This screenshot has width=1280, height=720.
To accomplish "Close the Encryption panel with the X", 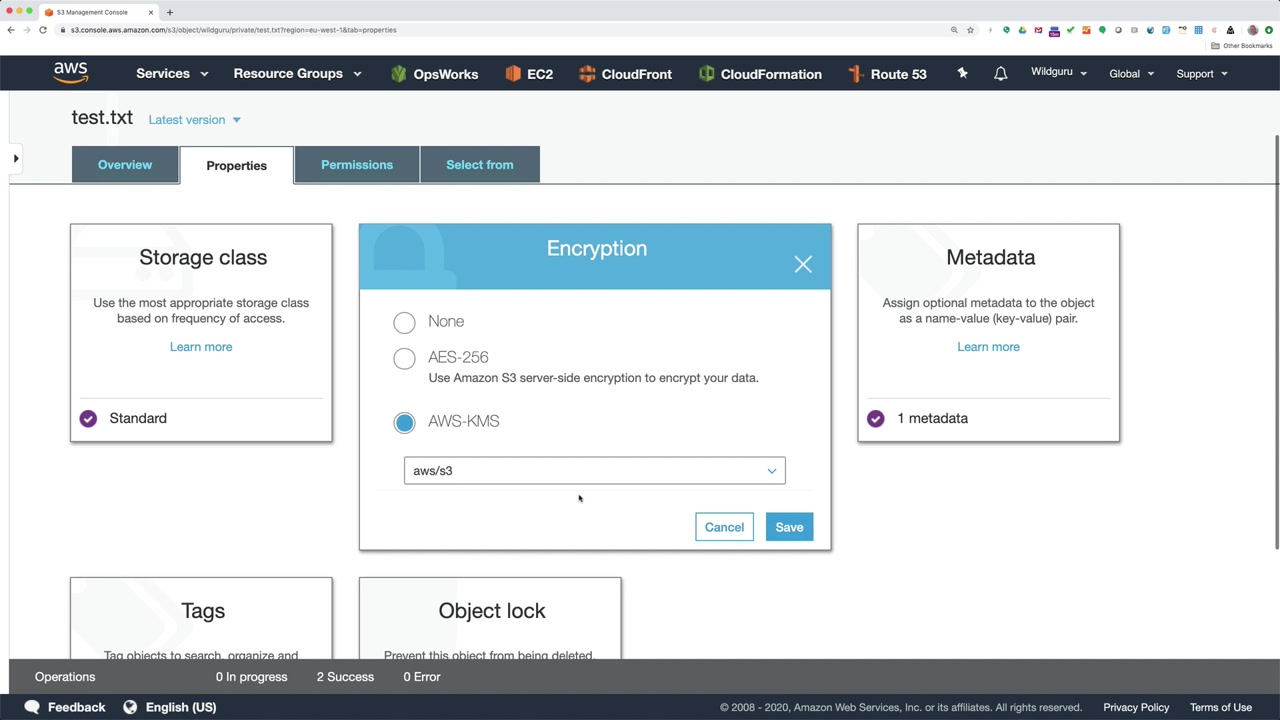I will [803, 264].
